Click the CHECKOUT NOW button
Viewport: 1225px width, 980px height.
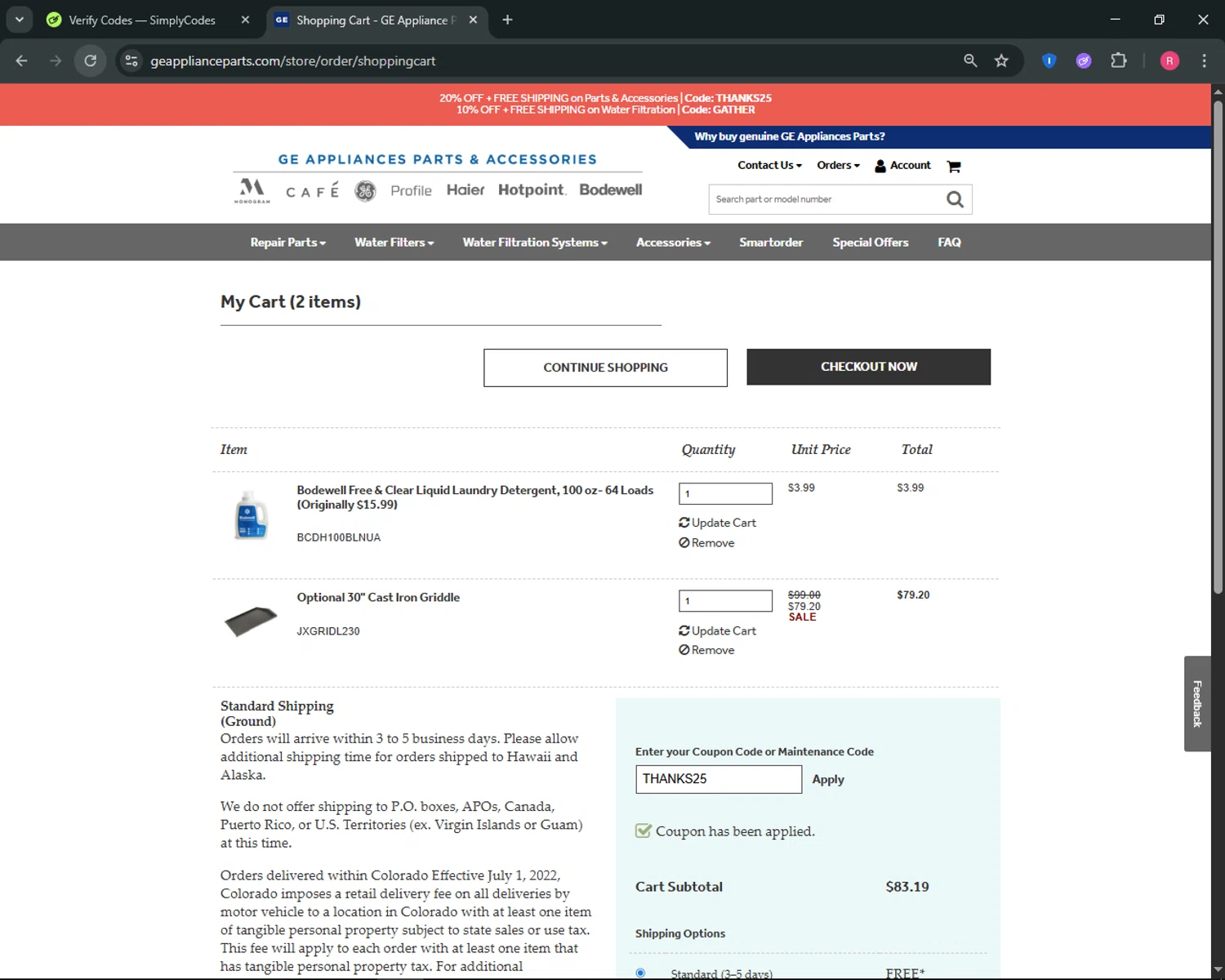[868, 367]
